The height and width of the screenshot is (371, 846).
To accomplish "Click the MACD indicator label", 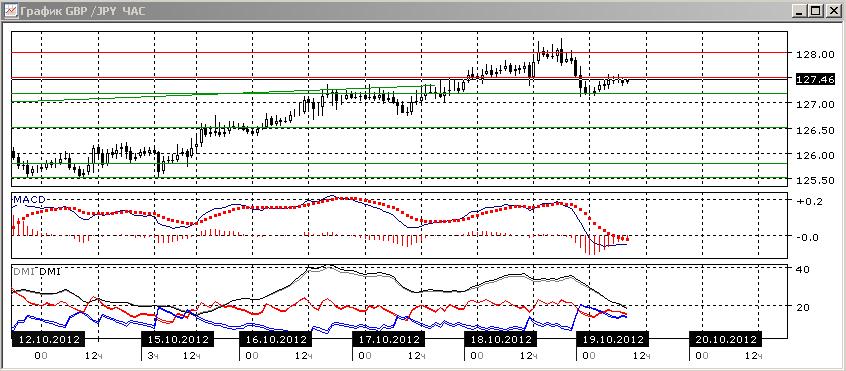I will click(29, 200).
